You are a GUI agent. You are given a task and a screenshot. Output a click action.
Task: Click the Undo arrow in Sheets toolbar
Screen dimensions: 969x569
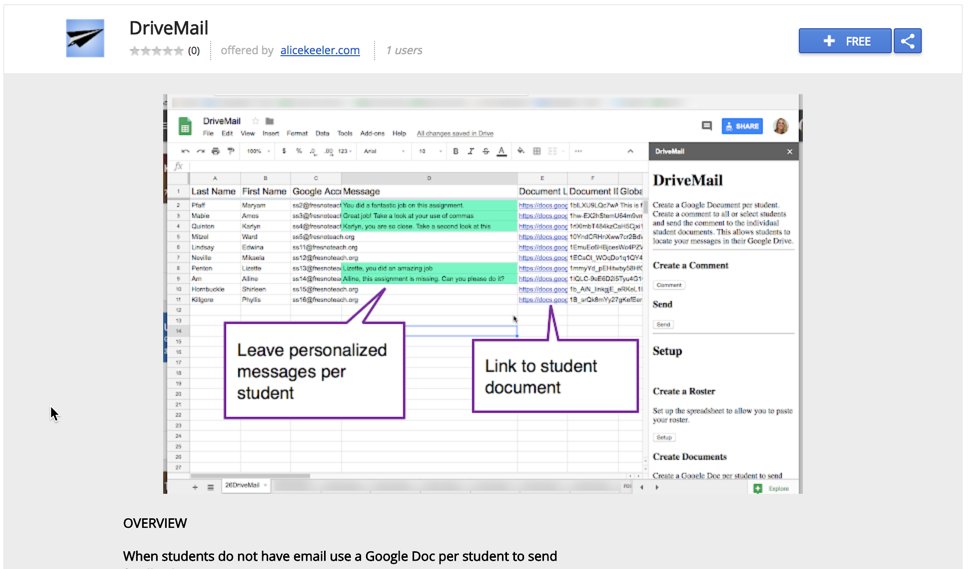click(185, 151)
